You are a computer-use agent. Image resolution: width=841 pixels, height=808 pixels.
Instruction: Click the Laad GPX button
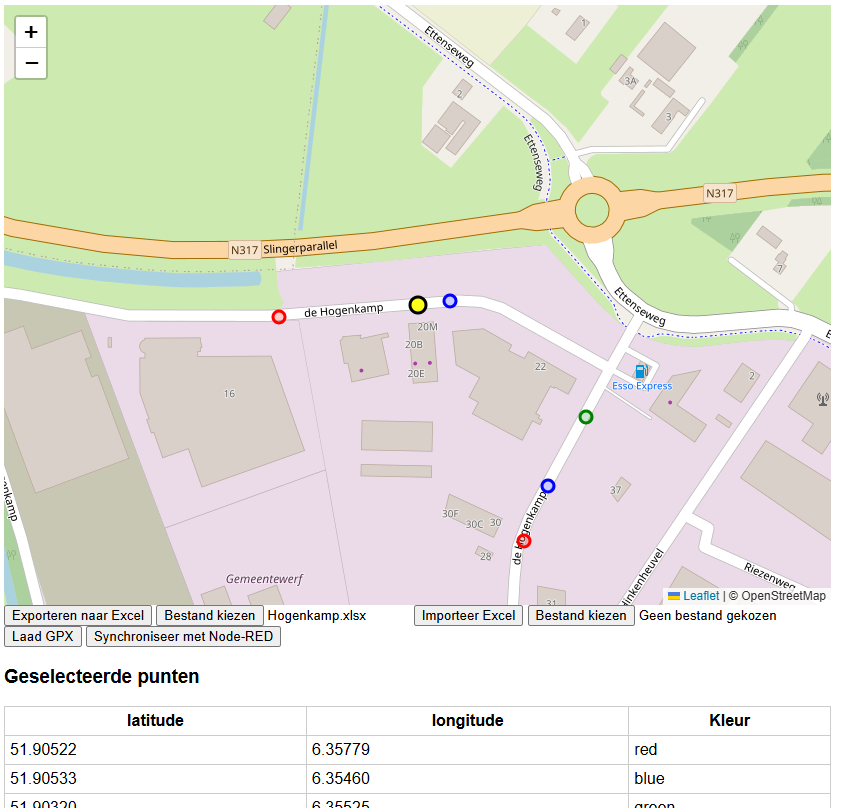click(x=42, y=636)
